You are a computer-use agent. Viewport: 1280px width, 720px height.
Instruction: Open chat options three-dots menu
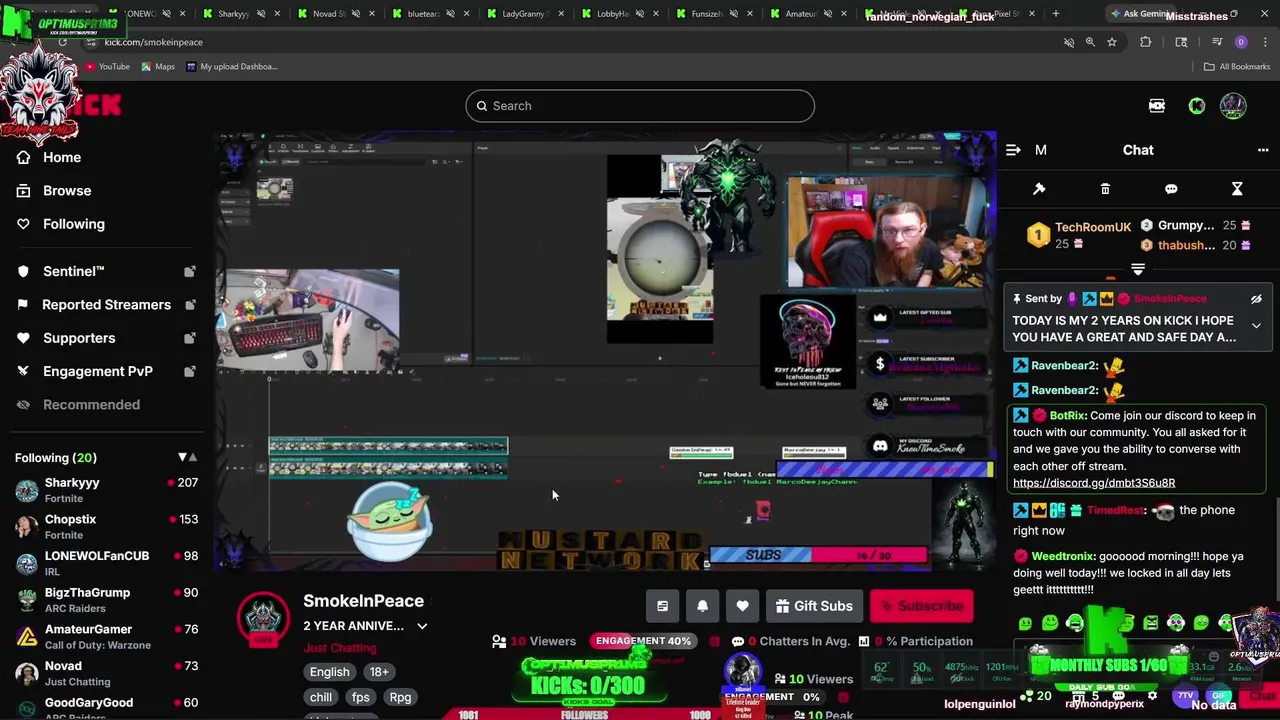[1263, 150]
